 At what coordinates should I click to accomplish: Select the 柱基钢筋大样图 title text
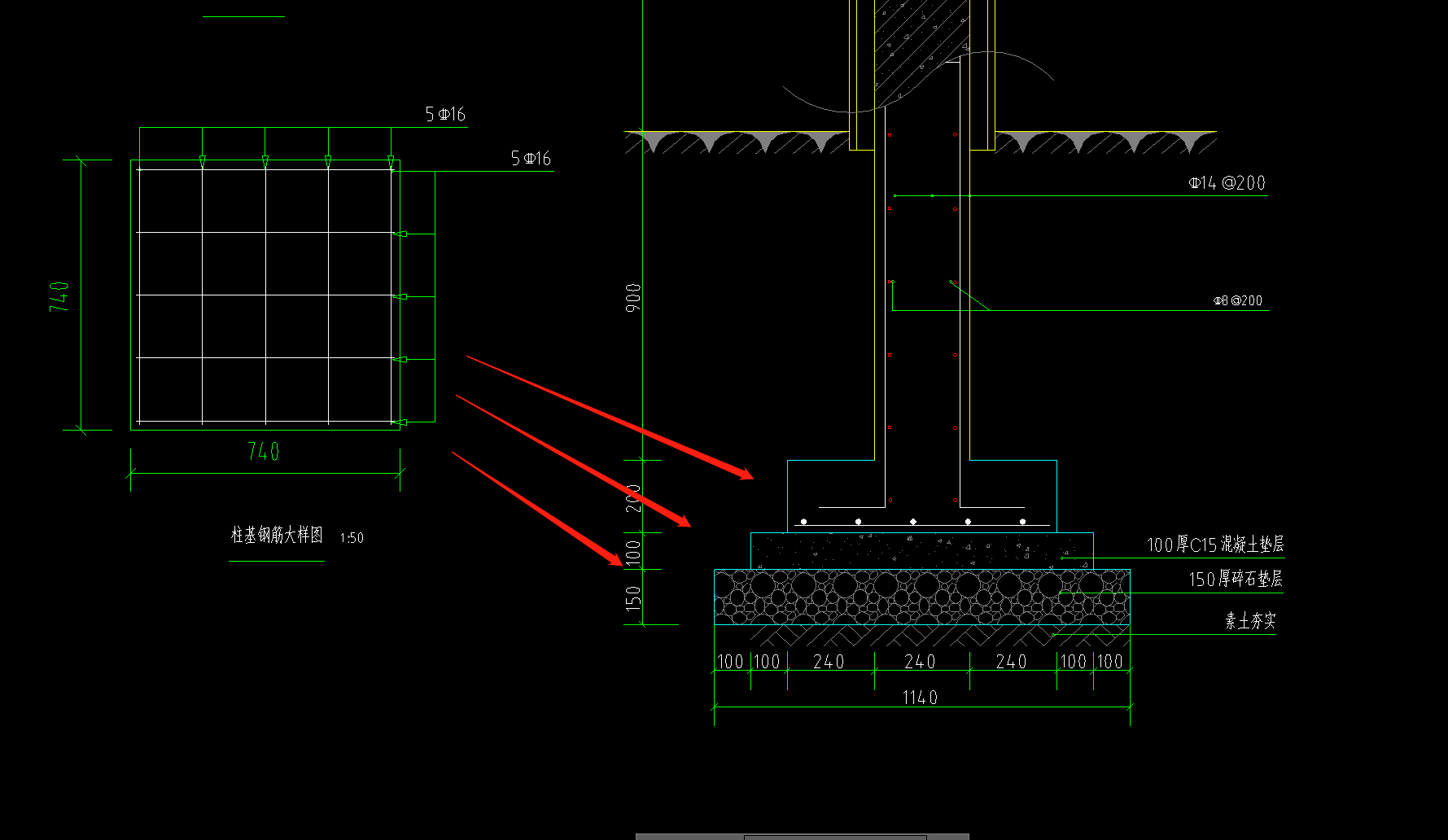pyautogui.click(x=277, y=535)
